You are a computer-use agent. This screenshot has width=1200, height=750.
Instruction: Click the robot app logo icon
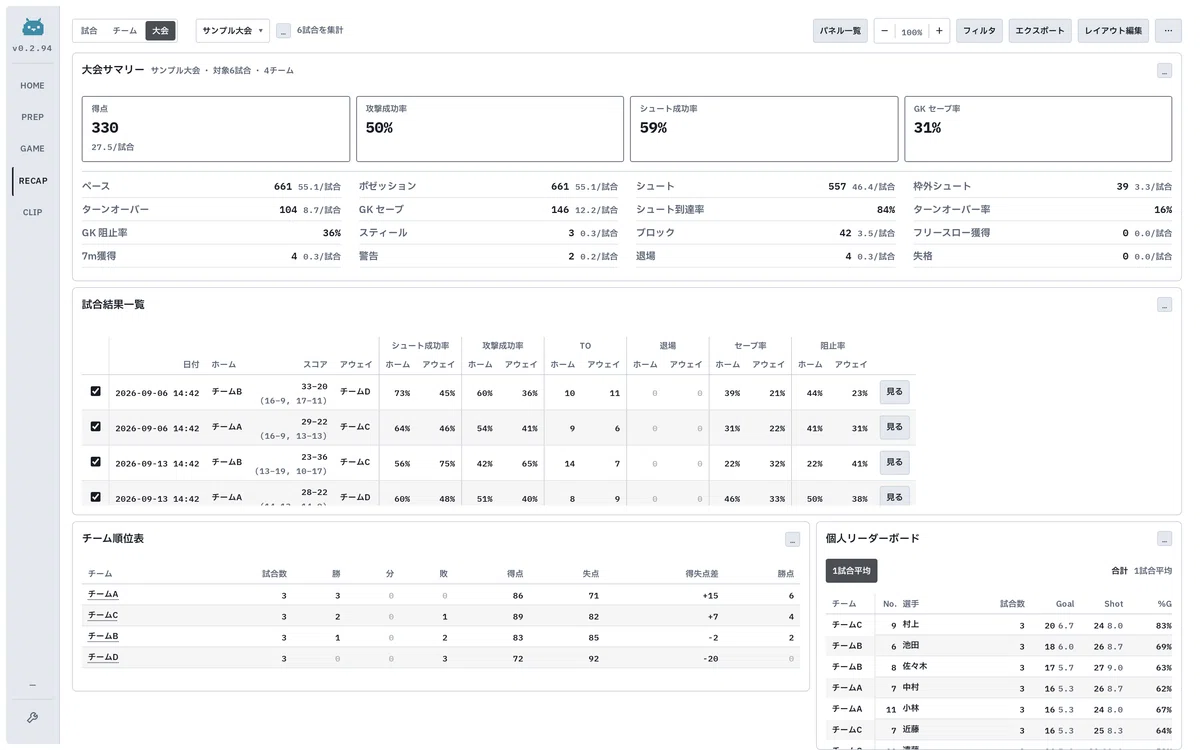coord(33,27)
